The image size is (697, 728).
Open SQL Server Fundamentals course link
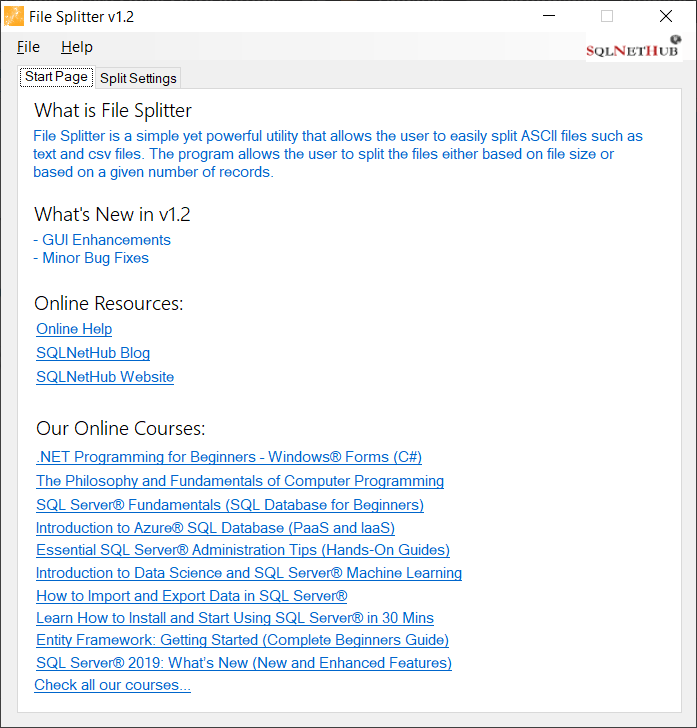(x=230, y=505)
